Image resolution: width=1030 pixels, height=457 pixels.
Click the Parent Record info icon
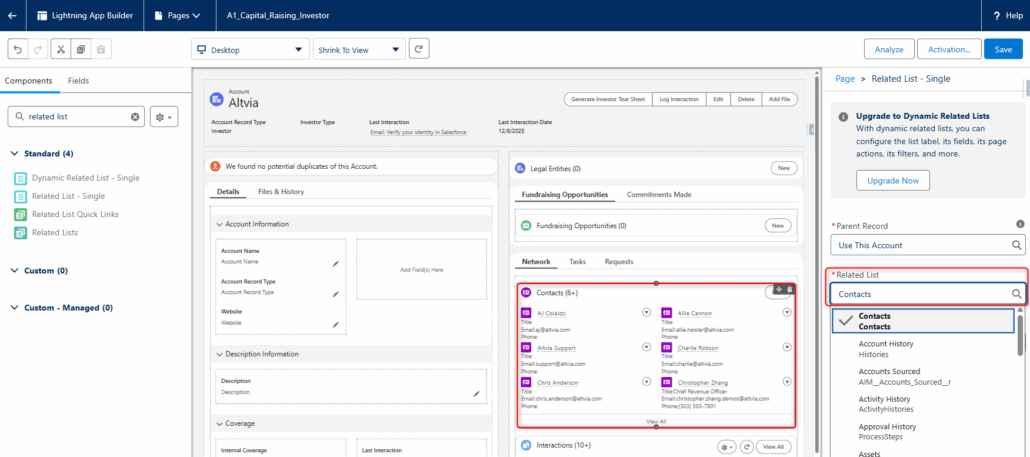point(1020,225)
